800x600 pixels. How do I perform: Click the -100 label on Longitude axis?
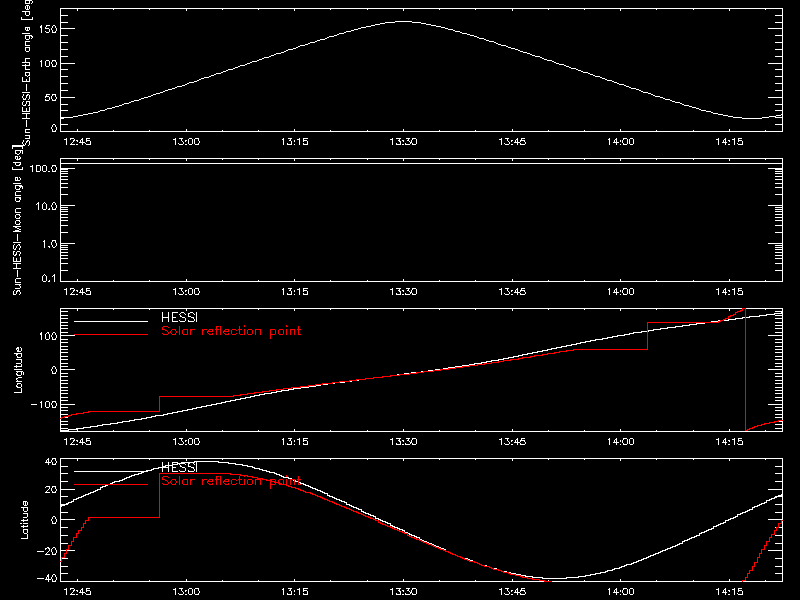pyautogui.click(x=44, y=404)
